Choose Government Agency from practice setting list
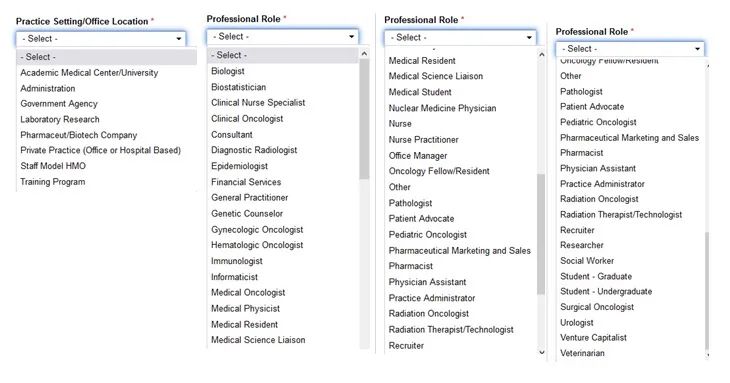730x383 pixels. click(x=59, y=104)
